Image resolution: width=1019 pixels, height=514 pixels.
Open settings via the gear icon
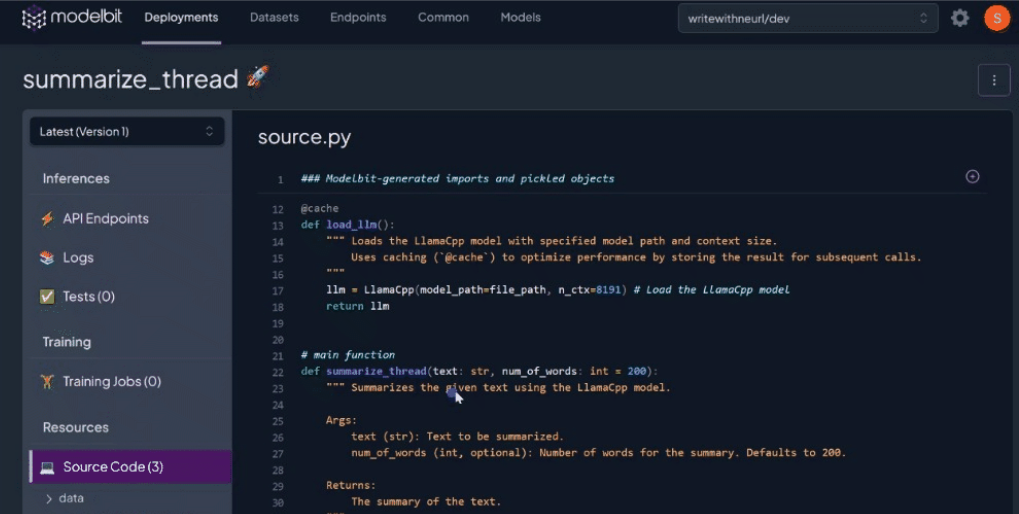[960, 18]
